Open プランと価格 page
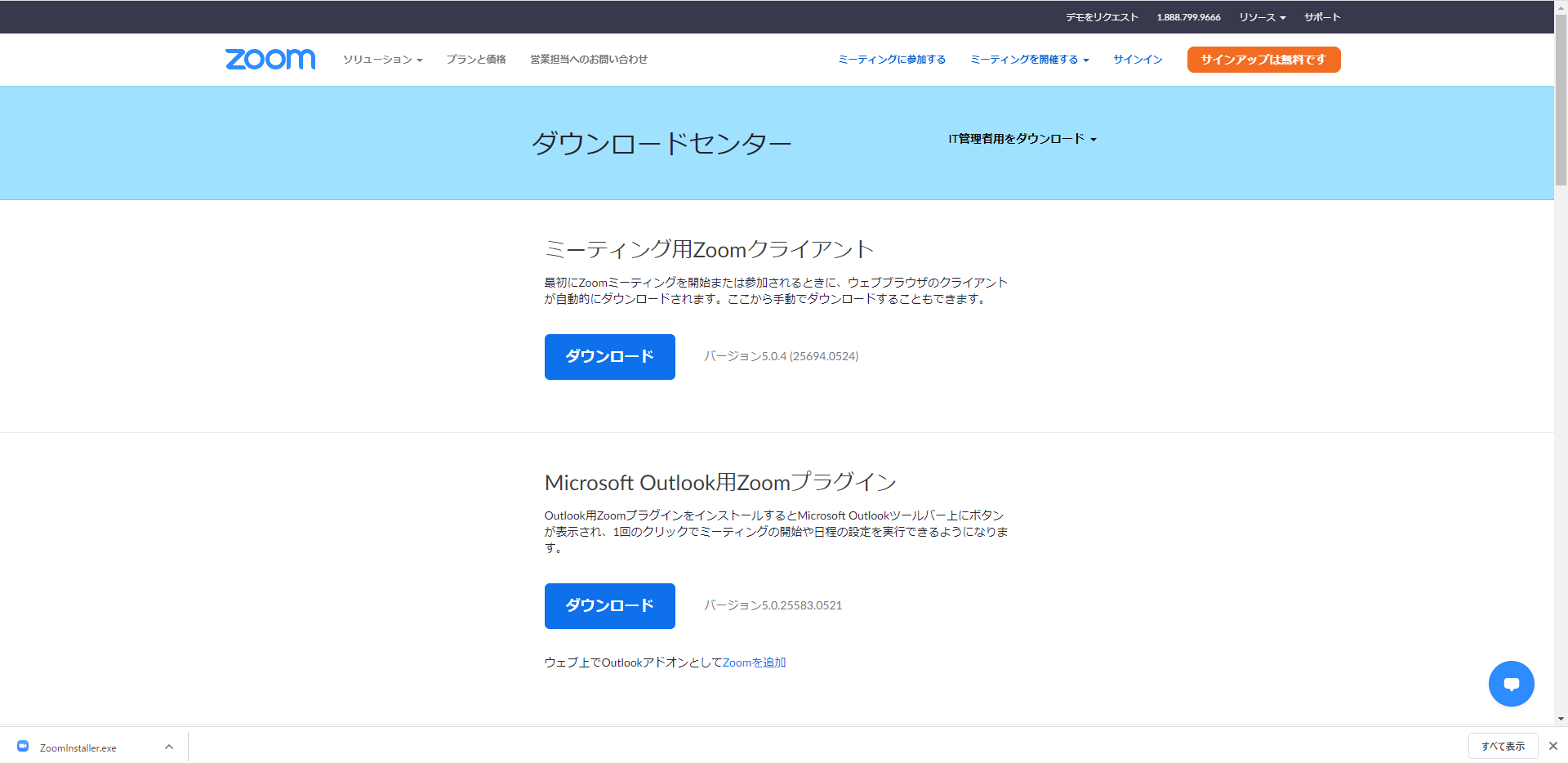The height and width of the screenshot is (763, 1568). click(x=476, y=60)
